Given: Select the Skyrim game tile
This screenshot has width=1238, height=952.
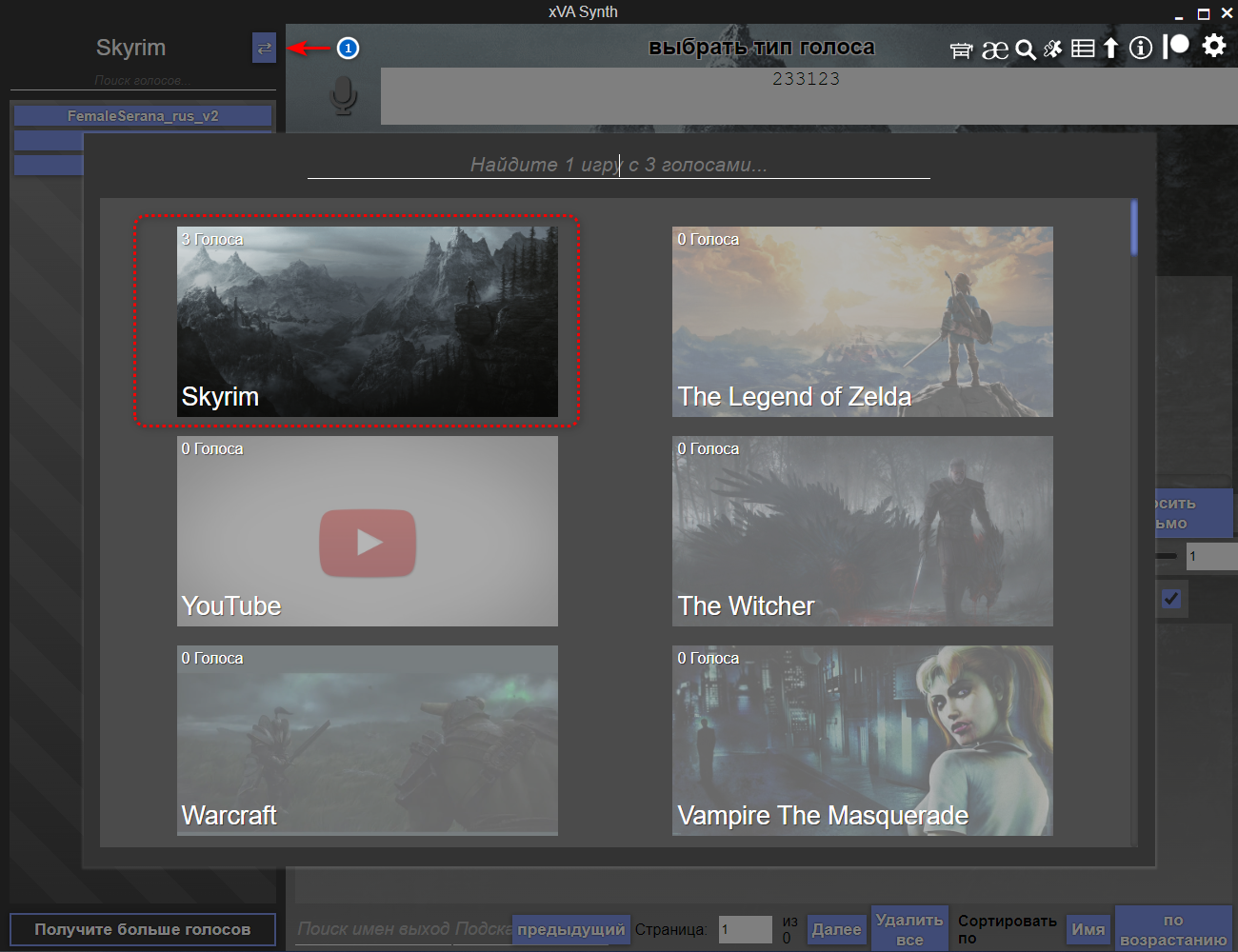Looking at the screenshot, I should coord(367,322).
